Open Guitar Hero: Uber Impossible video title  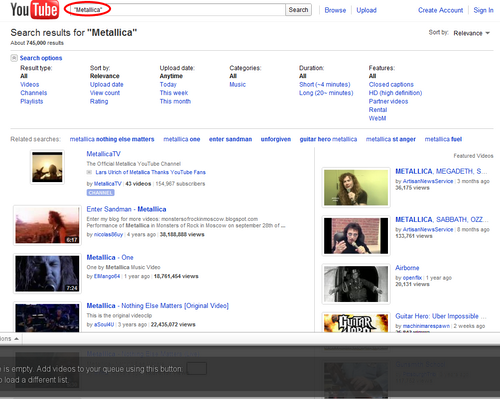point(441,316)
